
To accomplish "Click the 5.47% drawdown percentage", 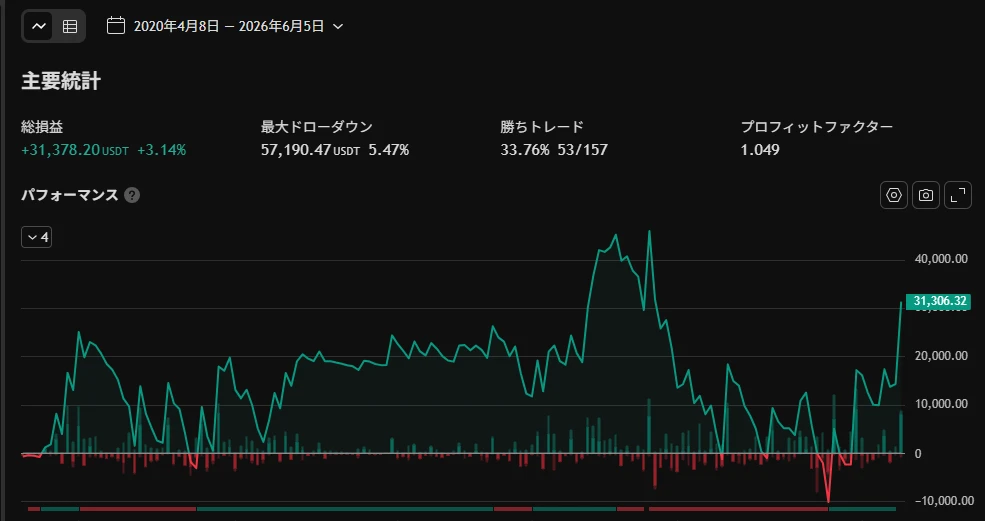I will point(389,150).
